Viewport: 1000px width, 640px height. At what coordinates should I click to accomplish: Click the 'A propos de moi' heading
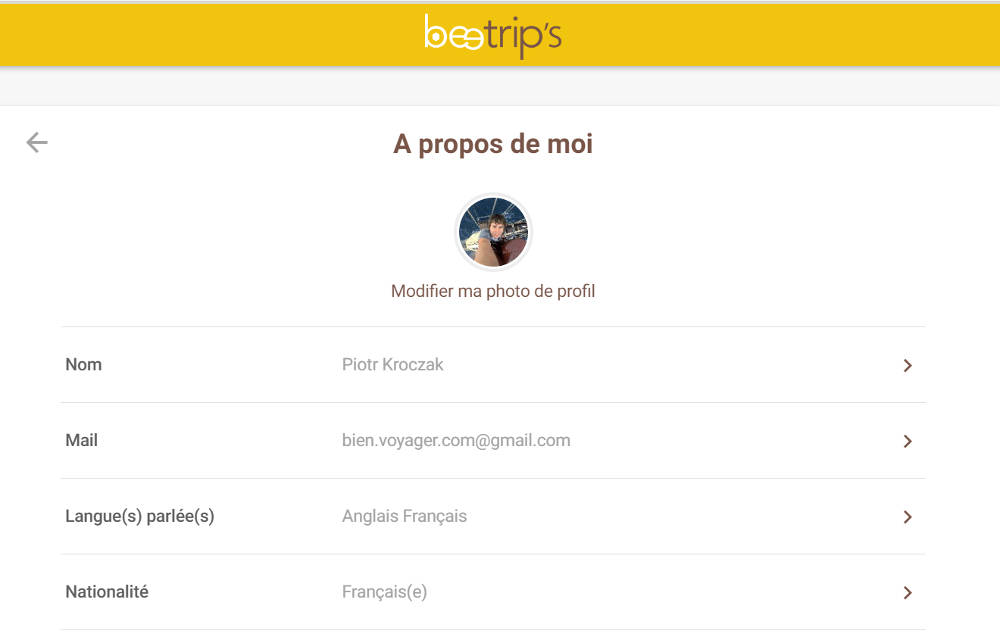(493, 144)
